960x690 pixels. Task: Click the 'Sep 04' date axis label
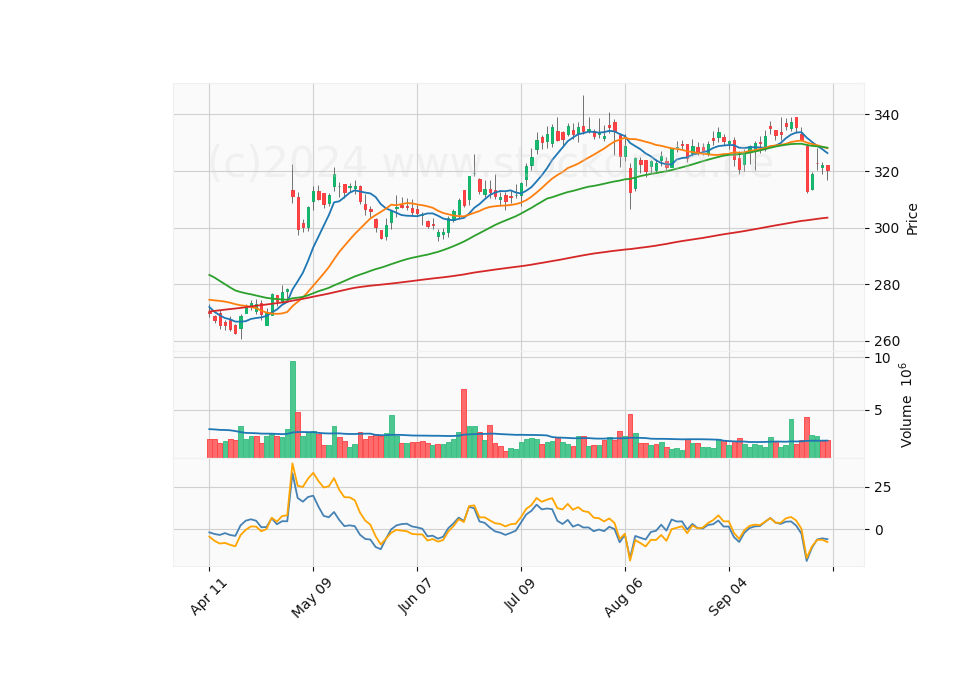pyautogui.click(x=728, y=597)
